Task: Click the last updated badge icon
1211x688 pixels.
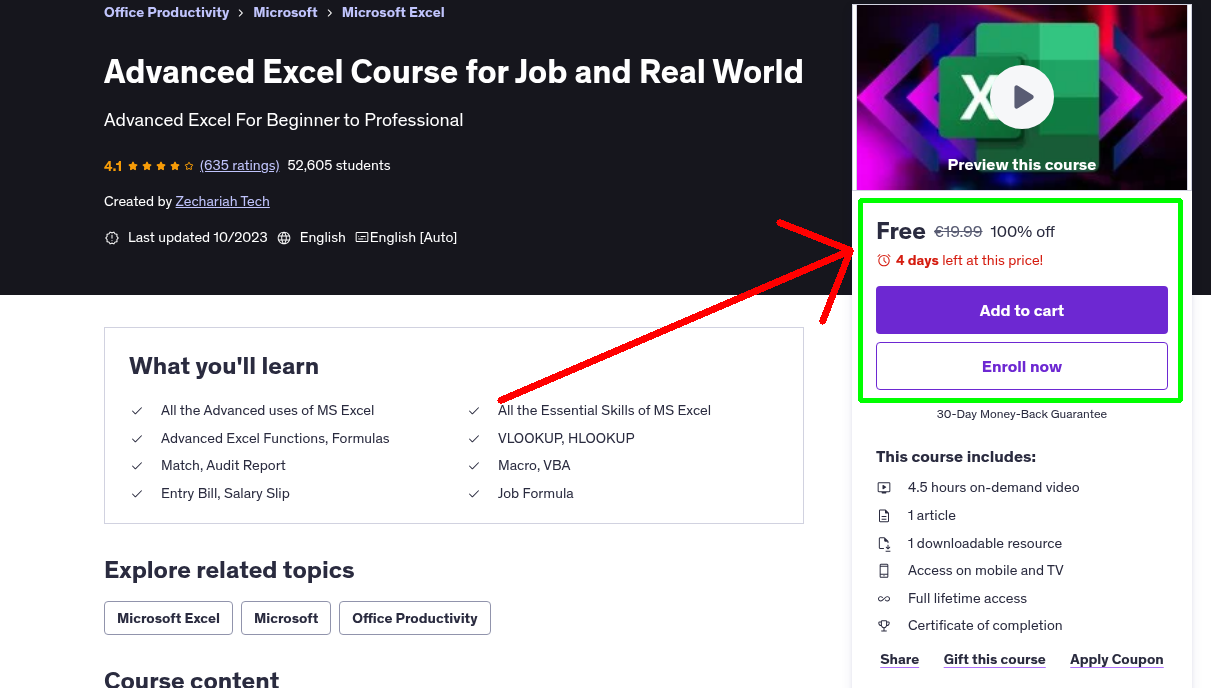Action: [111, 238]
